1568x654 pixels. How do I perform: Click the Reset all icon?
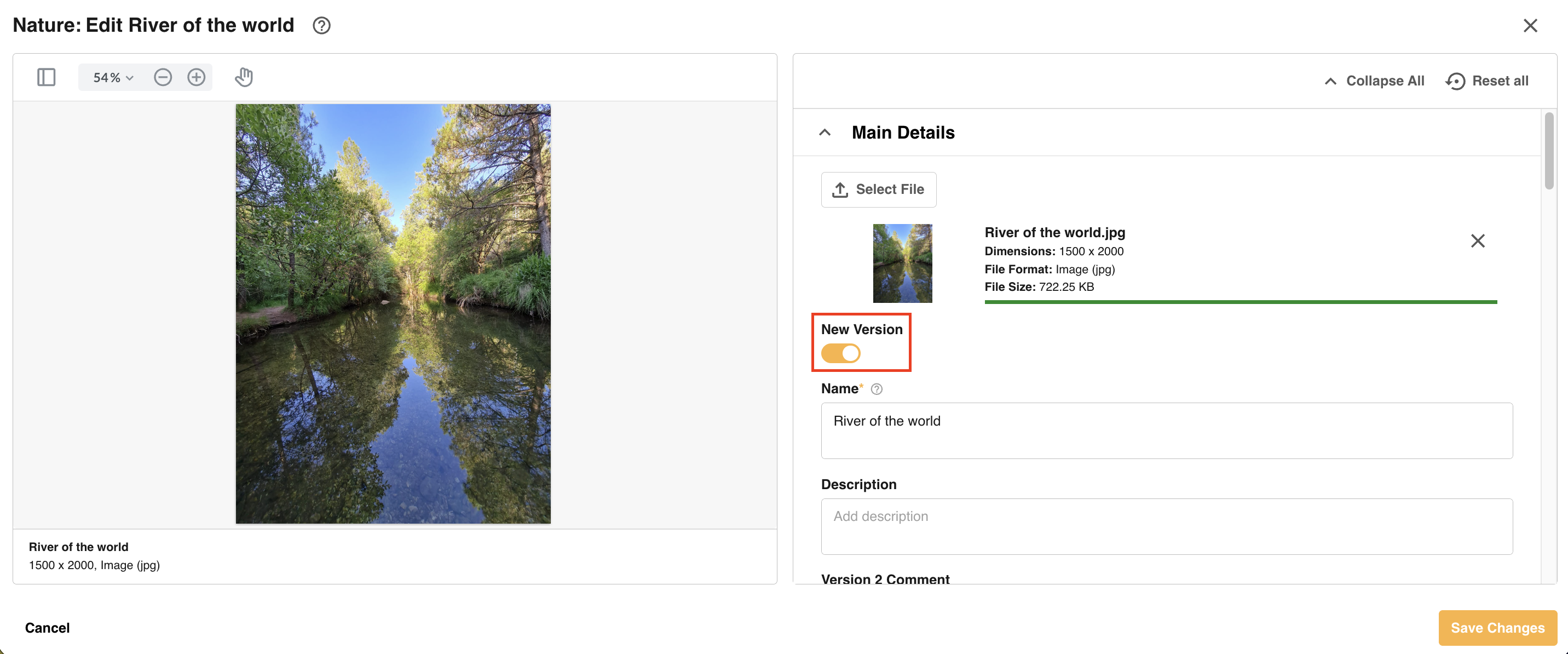point(1455,81)
